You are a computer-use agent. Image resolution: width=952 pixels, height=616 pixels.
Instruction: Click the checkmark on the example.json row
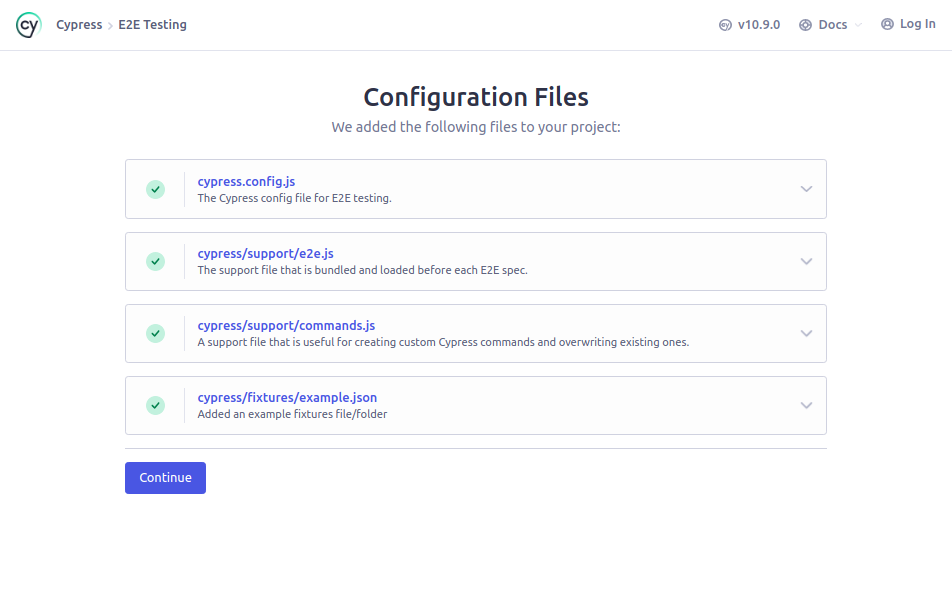[x=155, y=405]
